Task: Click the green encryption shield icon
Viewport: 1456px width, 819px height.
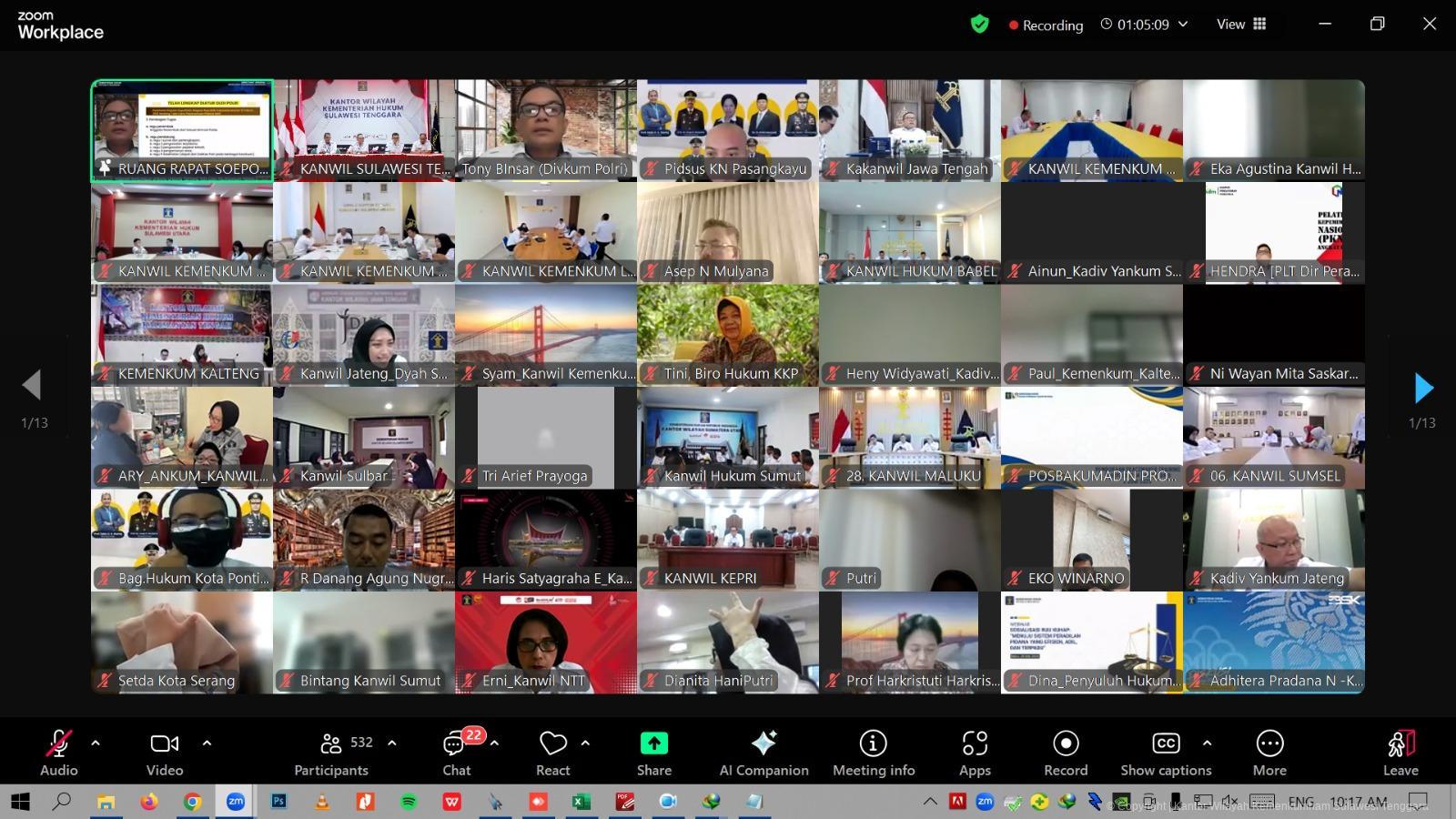Action: 979,25
